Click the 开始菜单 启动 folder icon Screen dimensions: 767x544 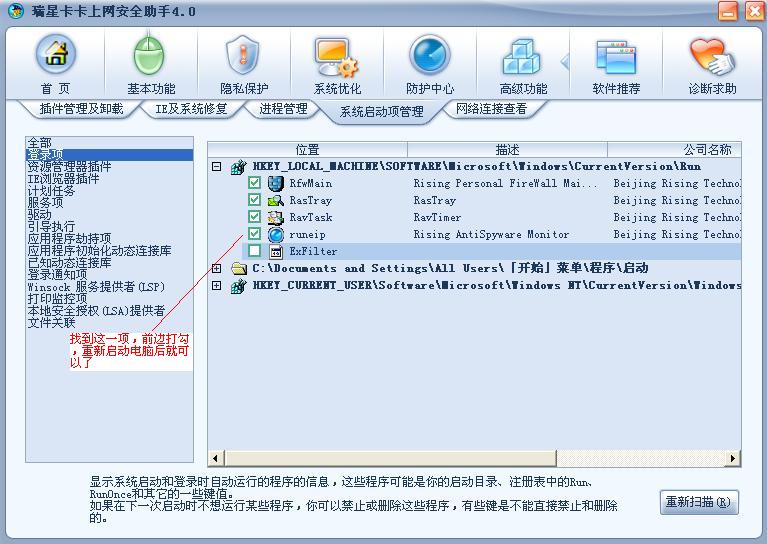click(239, 268)
